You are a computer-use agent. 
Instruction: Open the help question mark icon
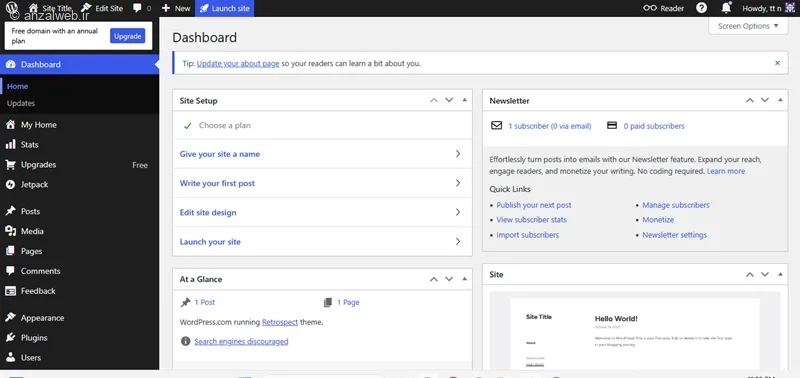pos(702,8)
